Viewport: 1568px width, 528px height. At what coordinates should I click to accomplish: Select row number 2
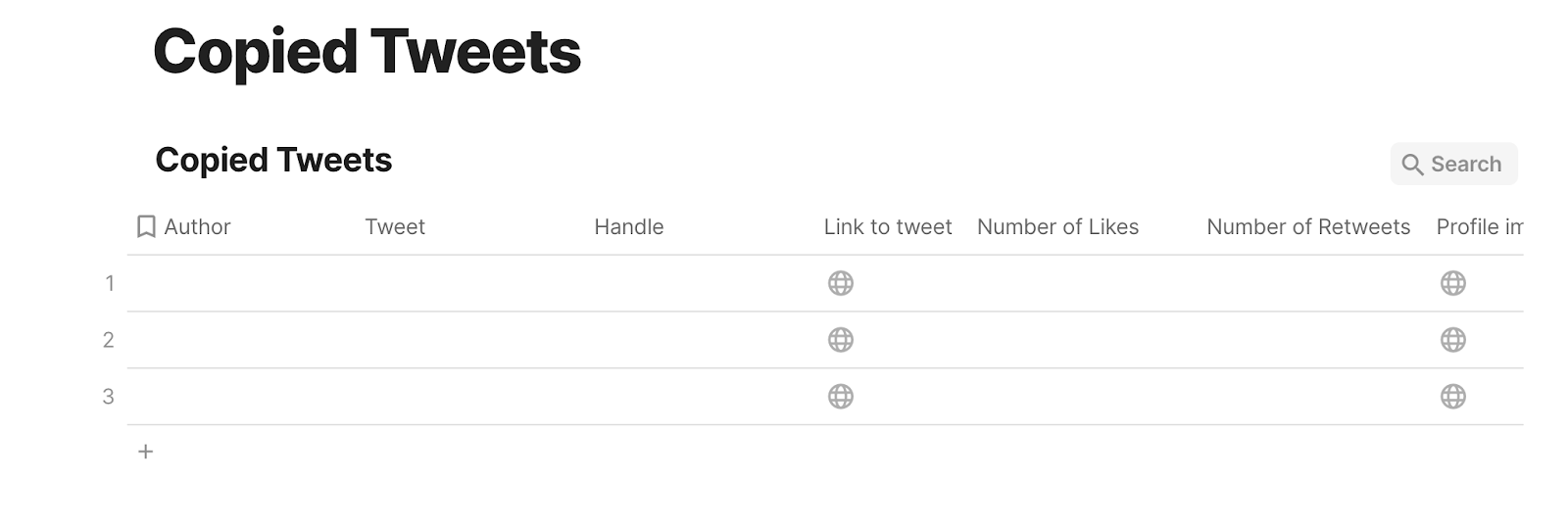point(109,340)
